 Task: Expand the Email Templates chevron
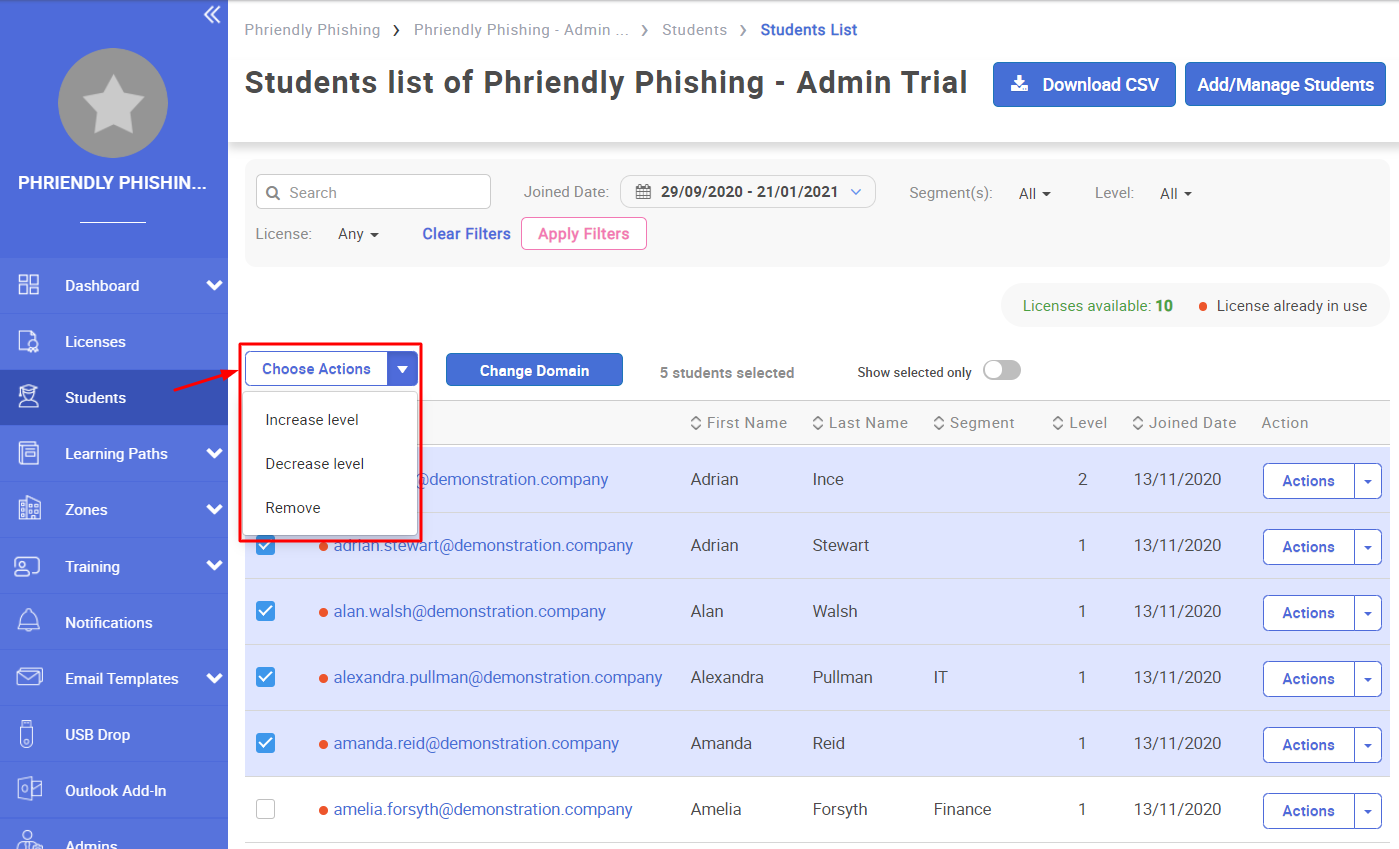(214, 678)
